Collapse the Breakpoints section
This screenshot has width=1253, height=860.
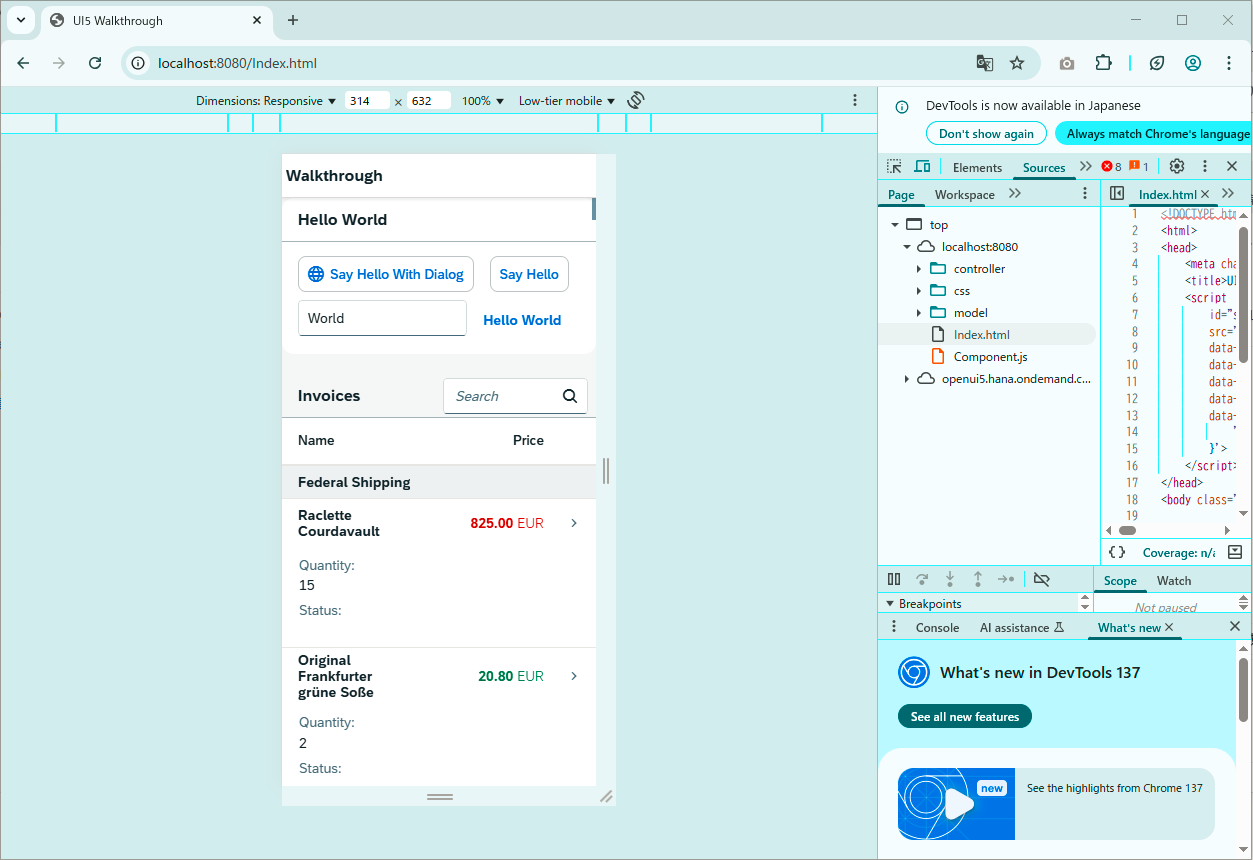pyautogui.click(x=890, y=604)
